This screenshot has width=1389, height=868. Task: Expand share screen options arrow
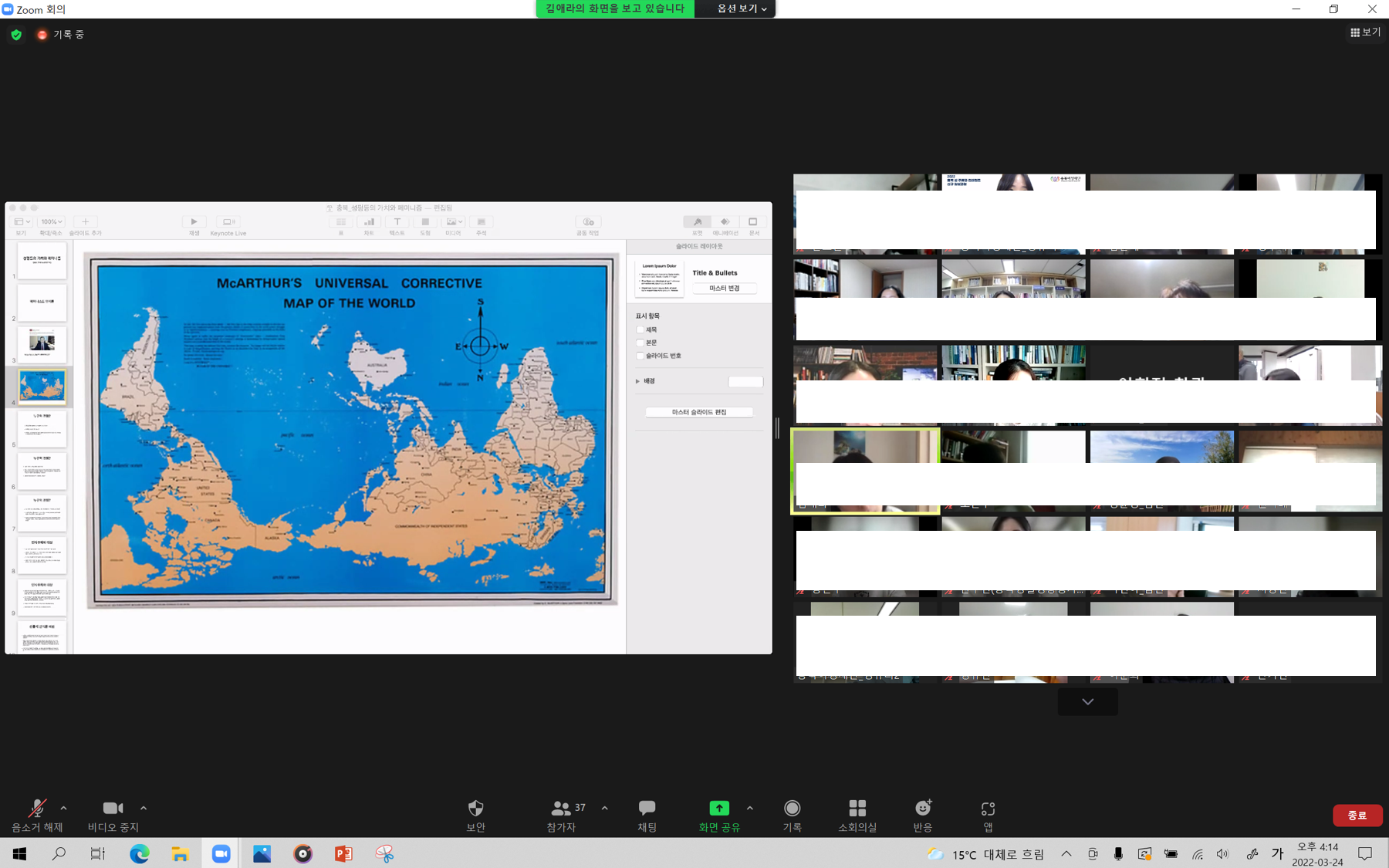(x=749, y=808)
